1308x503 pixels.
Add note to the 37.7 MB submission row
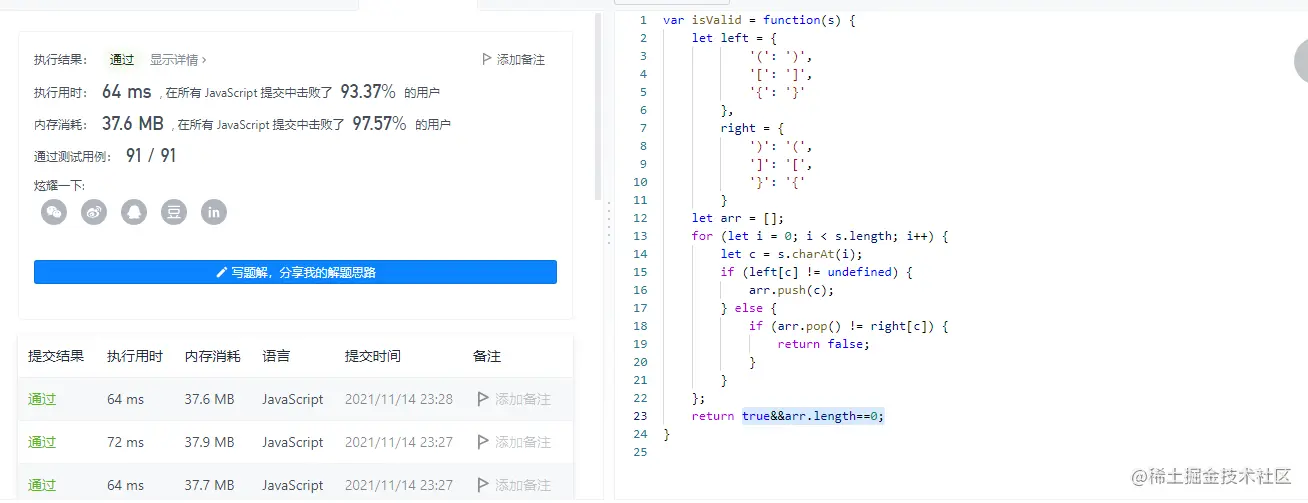514,485
